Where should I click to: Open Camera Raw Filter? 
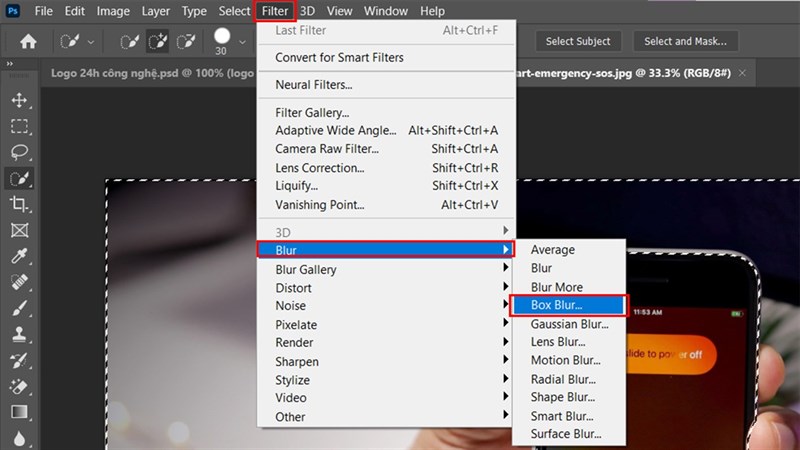[387, 149]
